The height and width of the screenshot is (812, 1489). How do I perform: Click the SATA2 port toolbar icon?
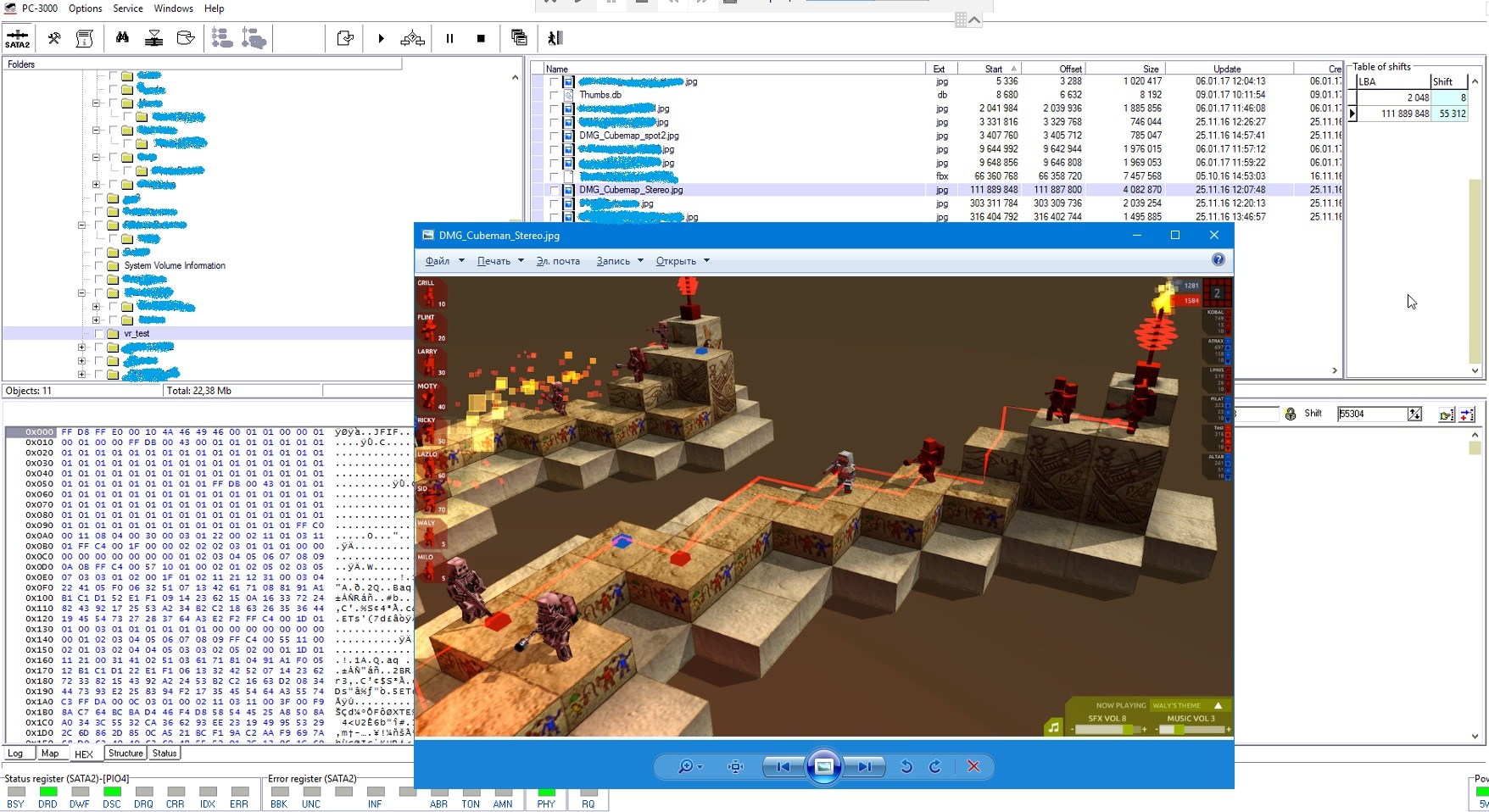(x=17, y=38)
